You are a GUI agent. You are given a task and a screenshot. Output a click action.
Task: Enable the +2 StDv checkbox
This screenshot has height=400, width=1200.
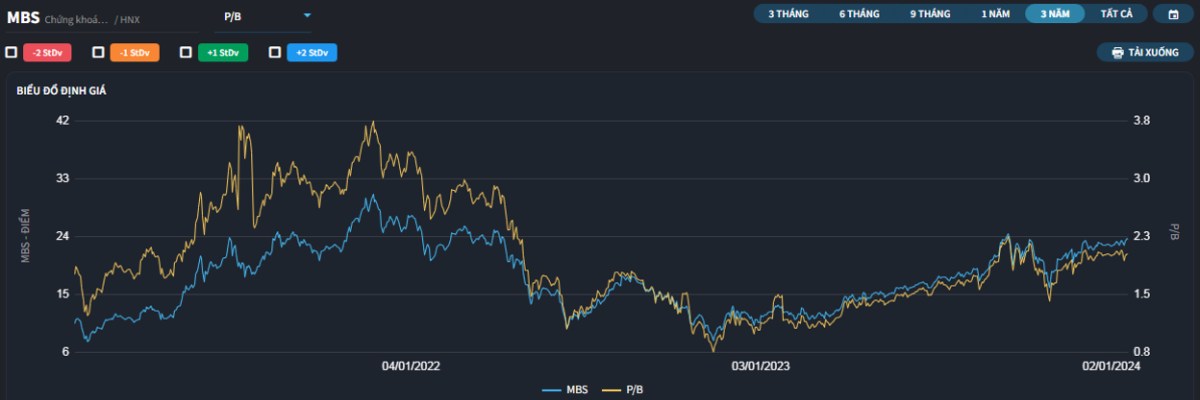pos(275,52)
